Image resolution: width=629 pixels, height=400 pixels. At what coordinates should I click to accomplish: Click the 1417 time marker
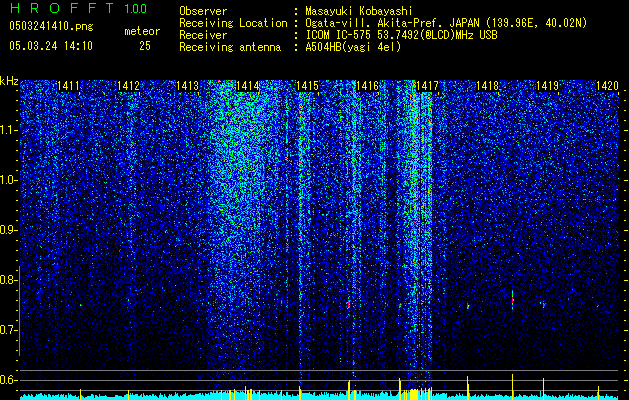coord(428,86)
